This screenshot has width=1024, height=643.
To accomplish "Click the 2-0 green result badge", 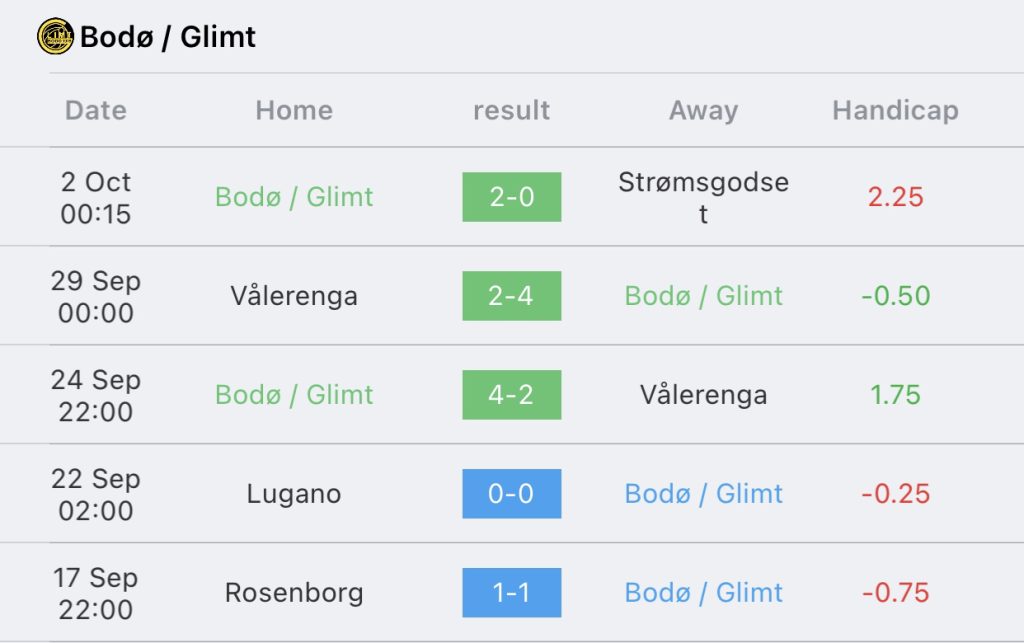I will pos(512,197).
